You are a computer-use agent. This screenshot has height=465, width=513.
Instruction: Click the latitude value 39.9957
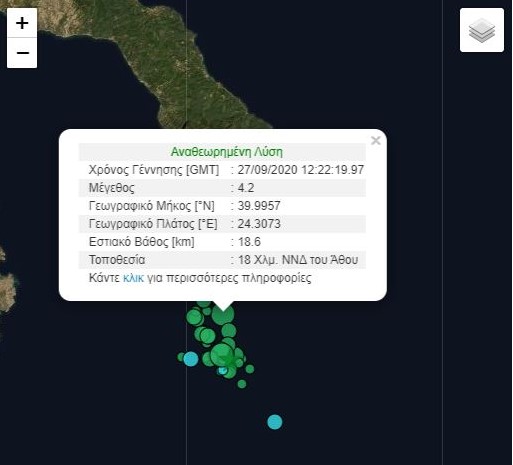tap(259, 206)
